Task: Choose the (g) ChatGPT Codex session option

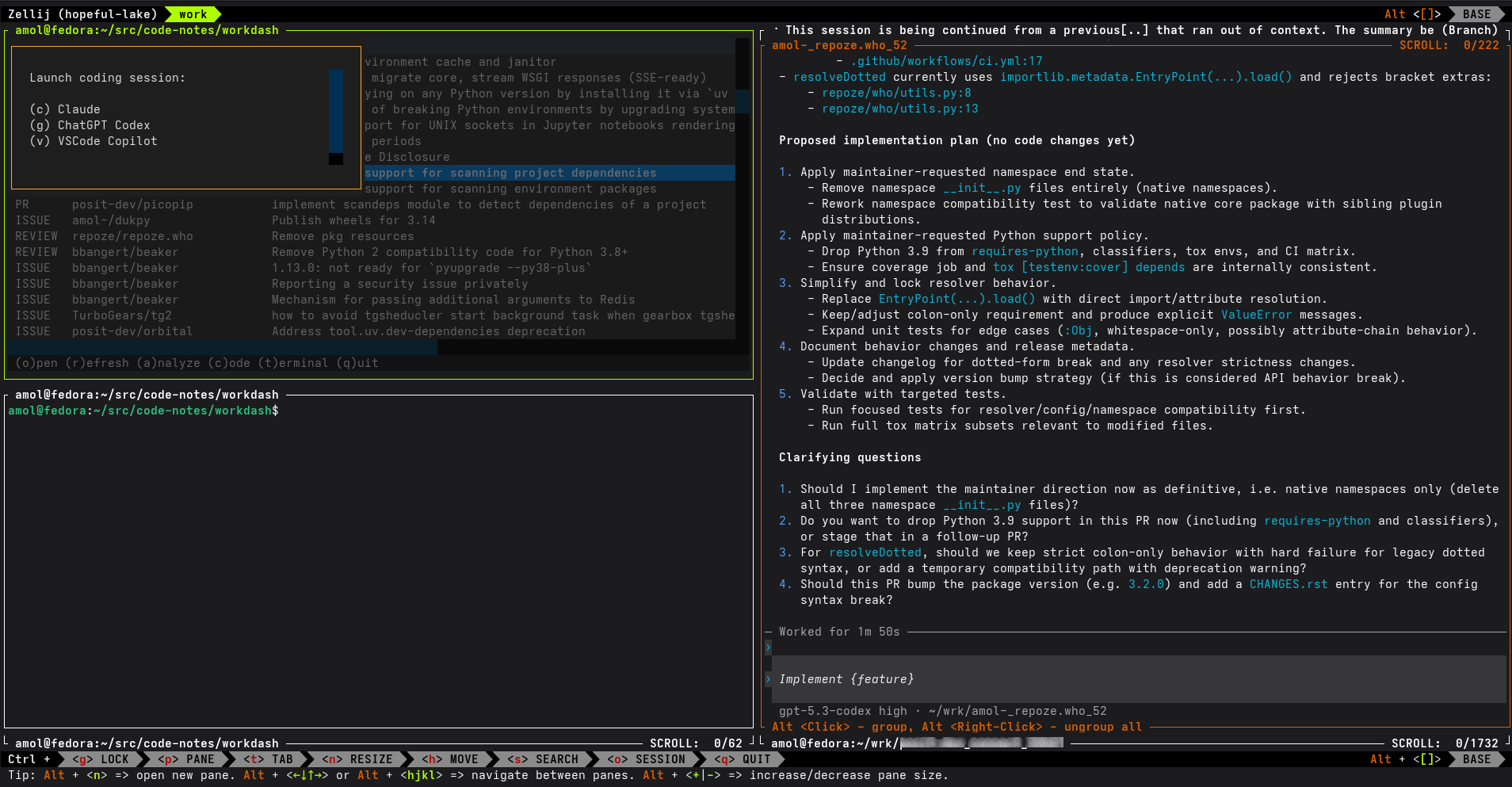Action: coord(90,125)
